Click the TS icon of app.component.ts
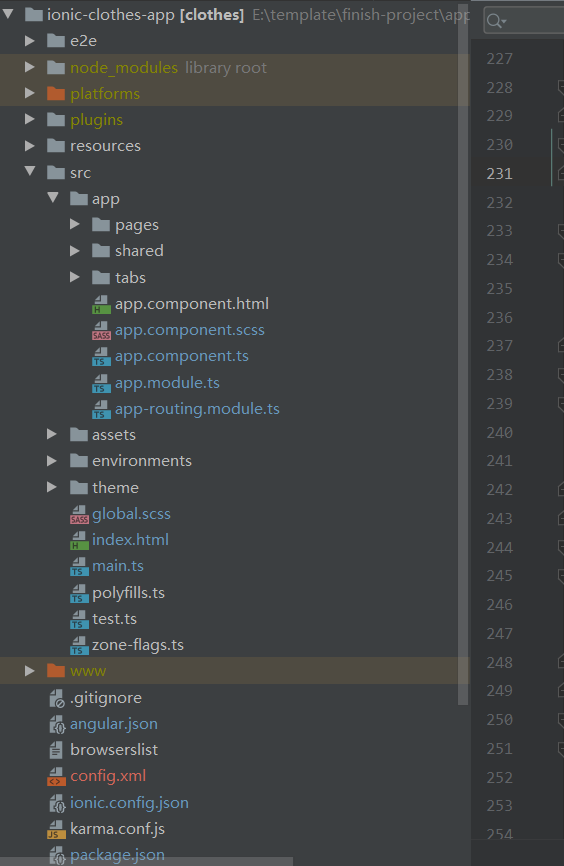The width and height of the screenshot is (564, 866). [101, 356]
